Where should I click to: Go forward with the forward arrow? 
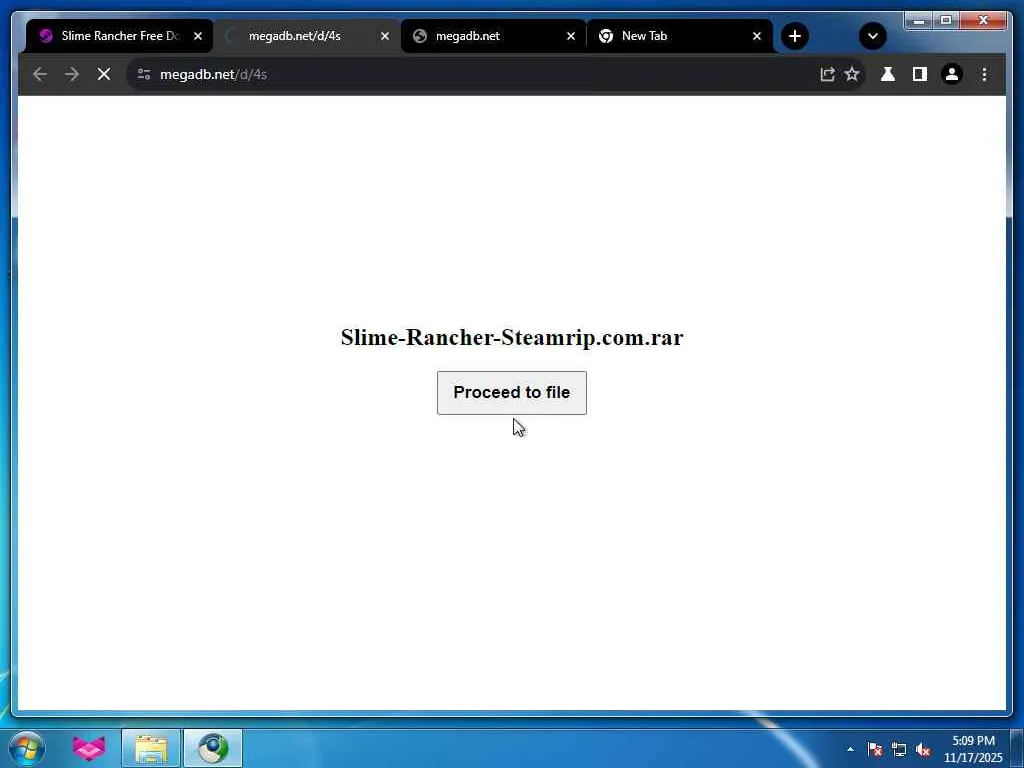click(x=72, y=74)
